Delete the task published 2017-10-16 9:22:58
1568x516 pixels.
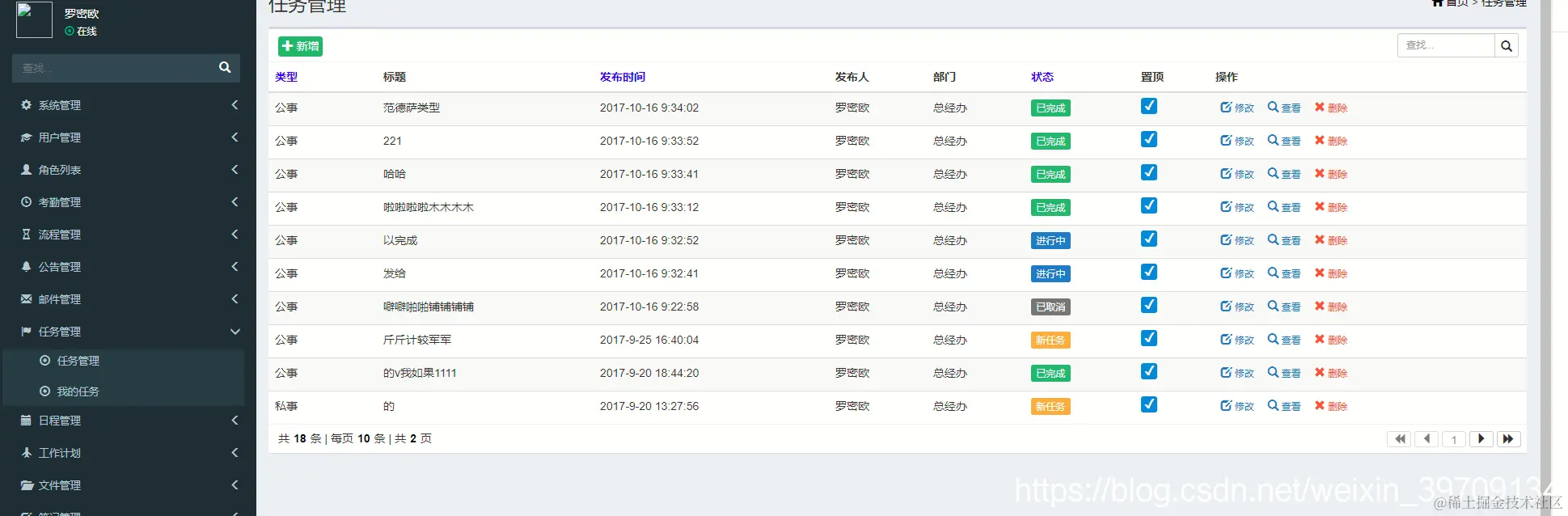point(1331,307)
